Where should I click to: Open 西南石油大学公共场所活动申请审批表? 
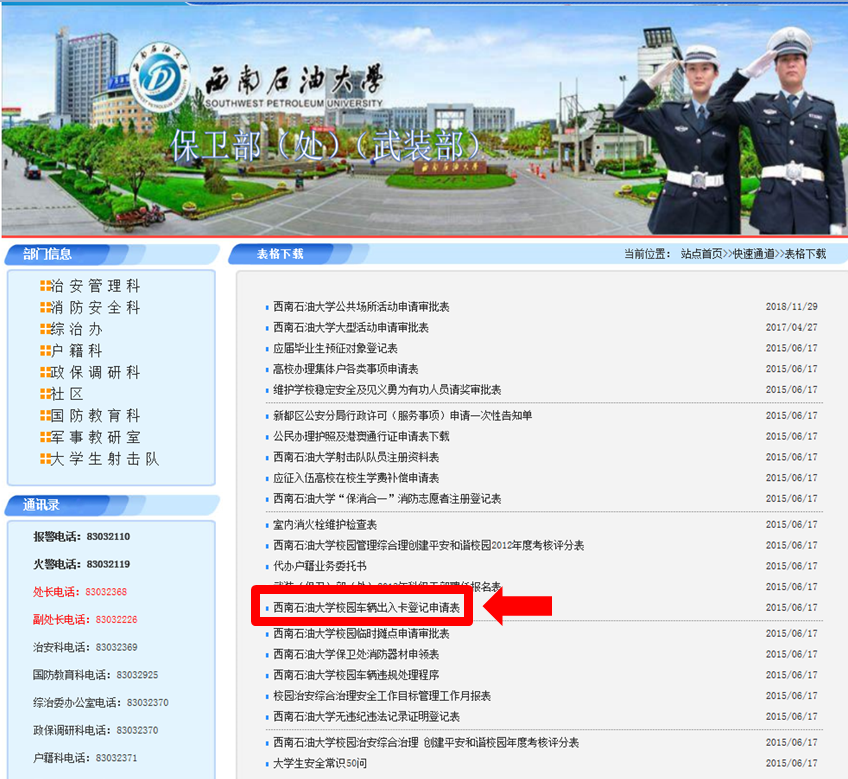coord(361,307)
